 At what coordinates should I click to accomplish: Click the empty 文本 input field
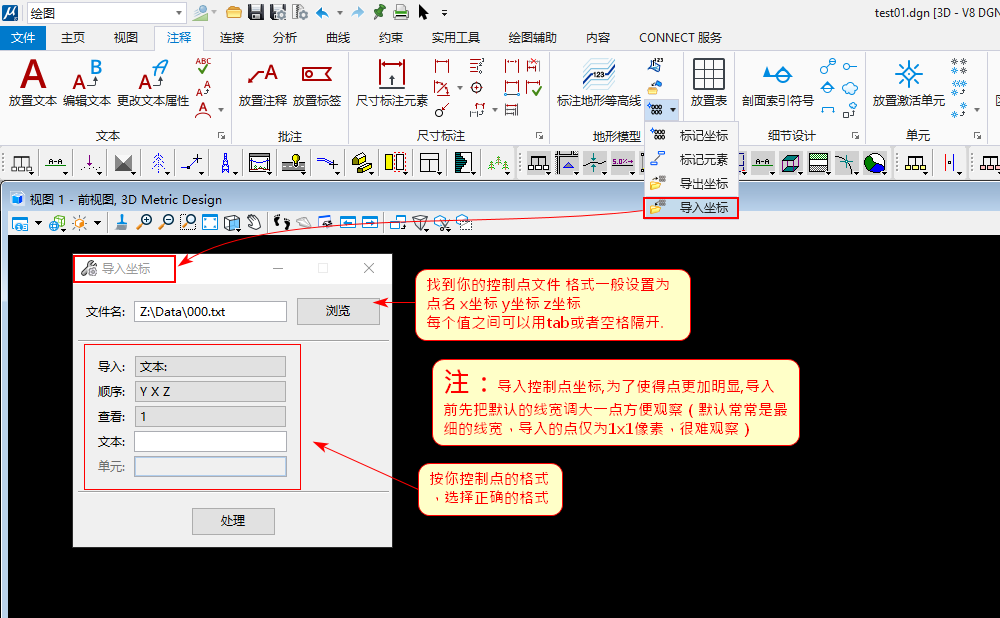pos(210,441)
